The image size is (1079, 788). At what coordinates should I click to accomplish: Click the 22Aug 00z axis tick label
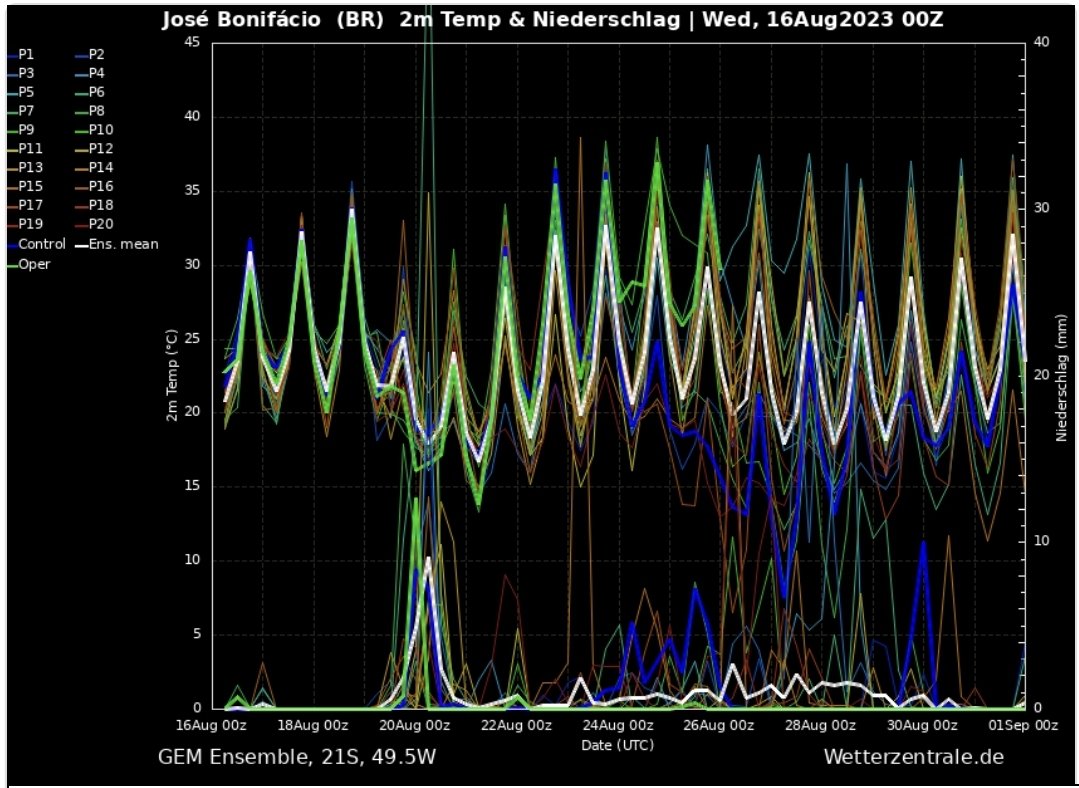517,725
